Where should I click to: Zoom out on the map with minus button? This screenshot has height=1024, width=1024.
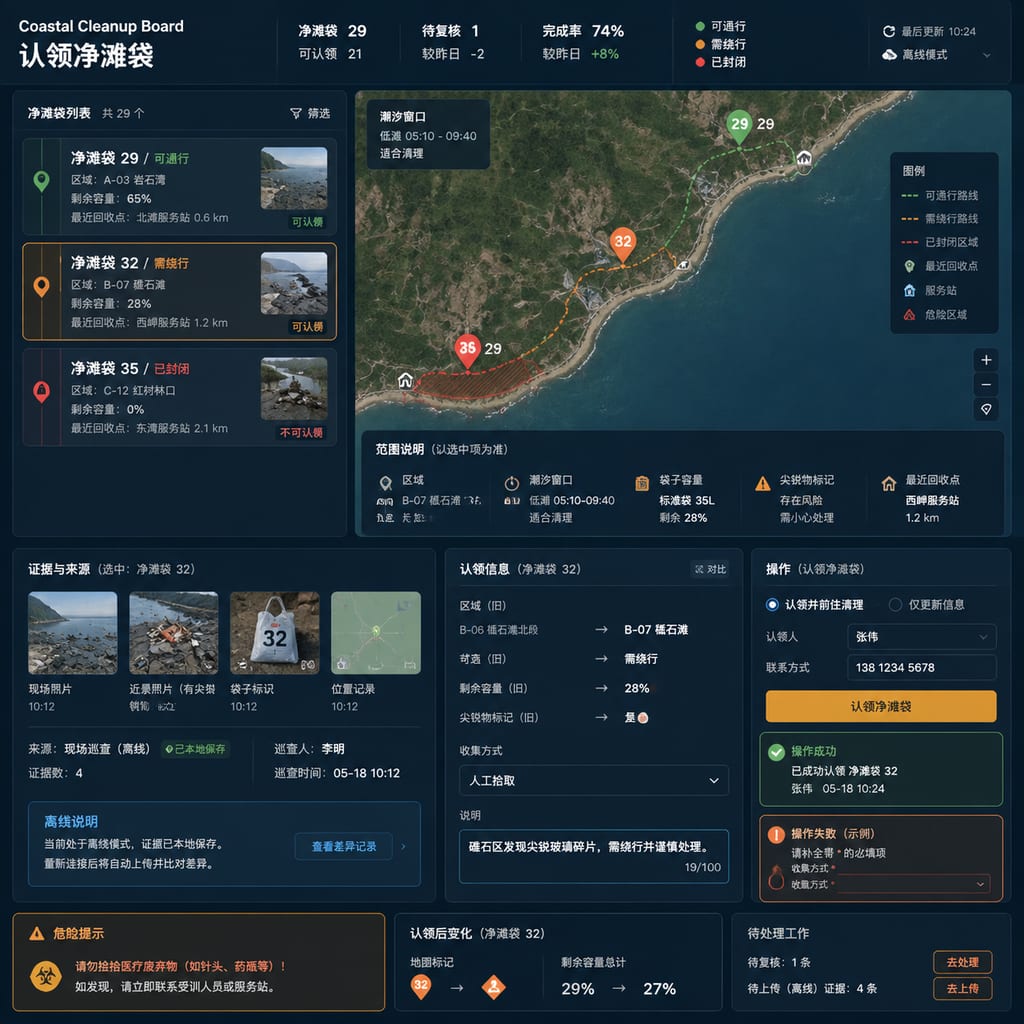986,385
